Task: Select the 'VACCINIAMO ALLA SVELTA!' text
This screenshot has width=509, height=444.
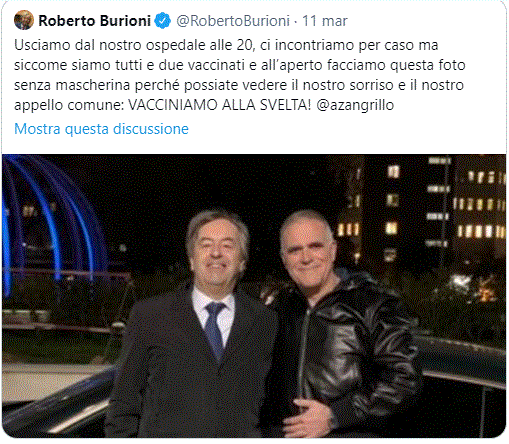Action: click(x=220, y=105)
